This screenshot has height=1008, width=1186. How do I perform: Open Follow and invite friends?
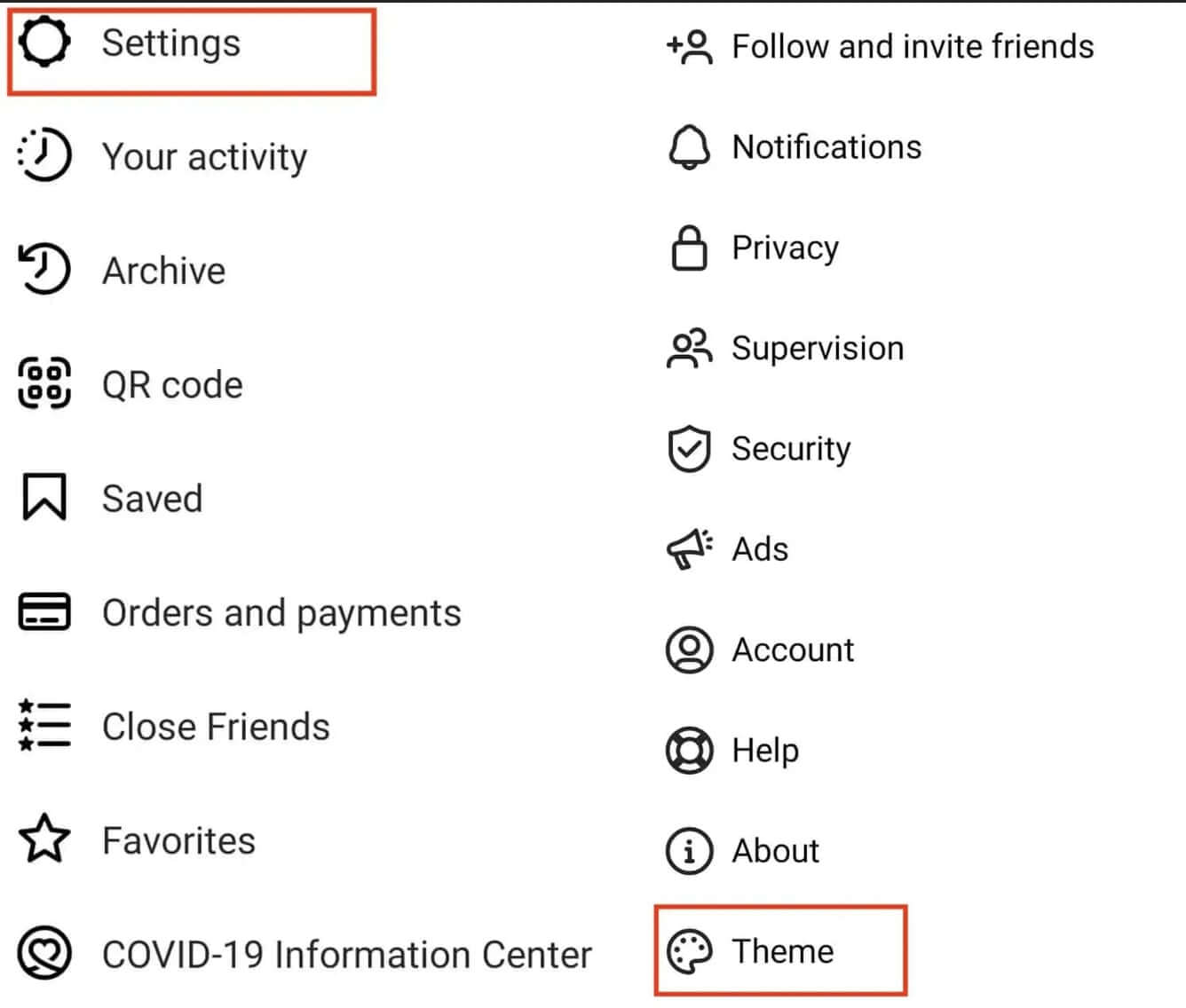point(912,46)
